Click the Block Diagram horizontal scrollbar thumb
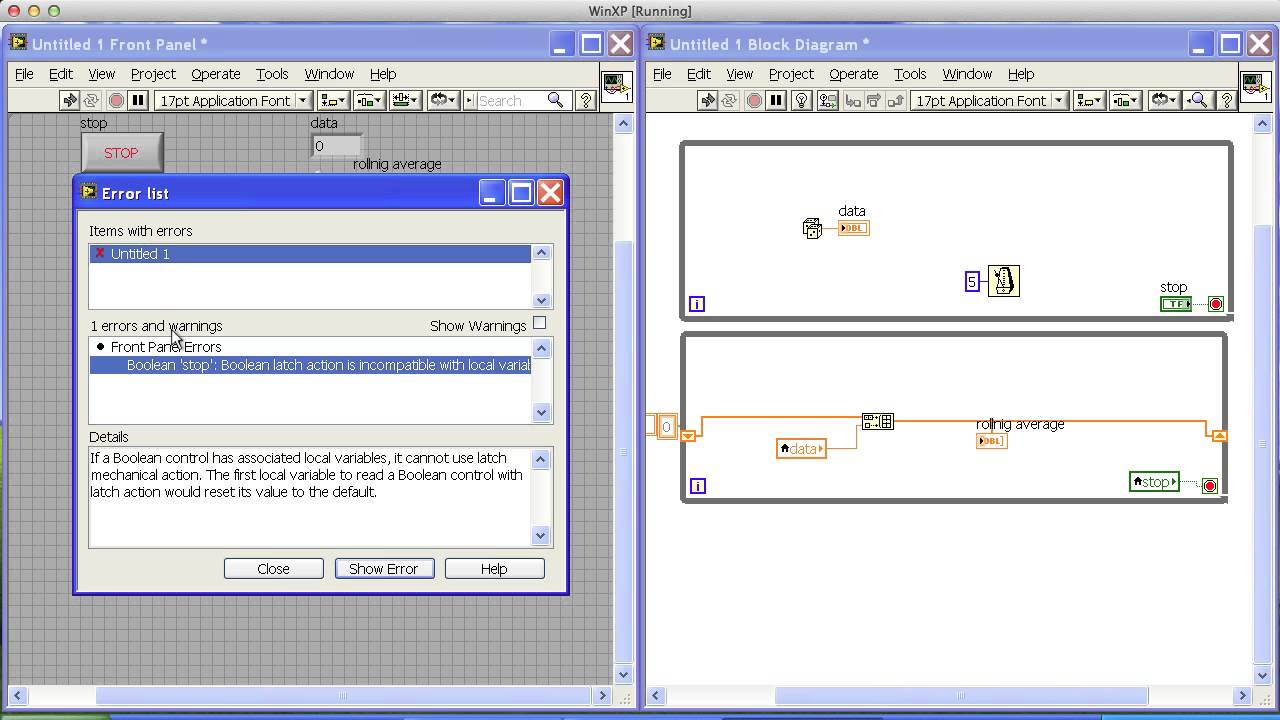 click(x=961, y=696)
